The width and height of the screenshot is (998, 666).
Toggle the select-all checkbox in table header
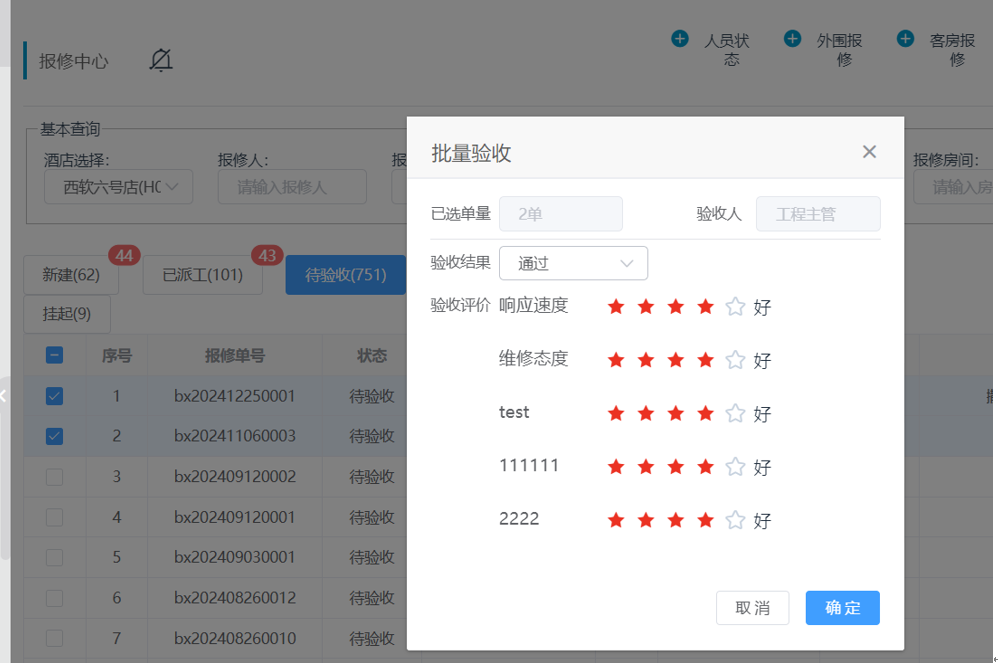coord(55,355)
